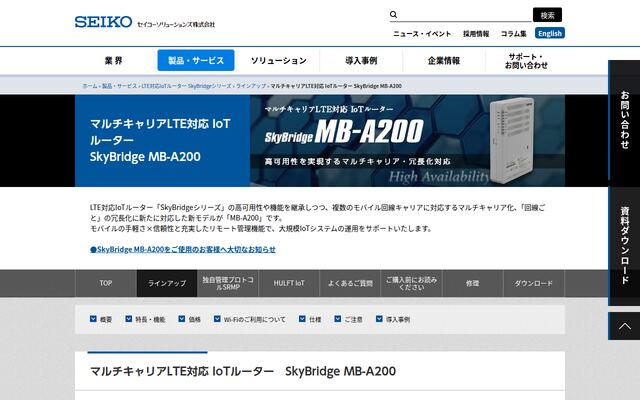Jump to the 概要 overview section

[x=106, y=320]
